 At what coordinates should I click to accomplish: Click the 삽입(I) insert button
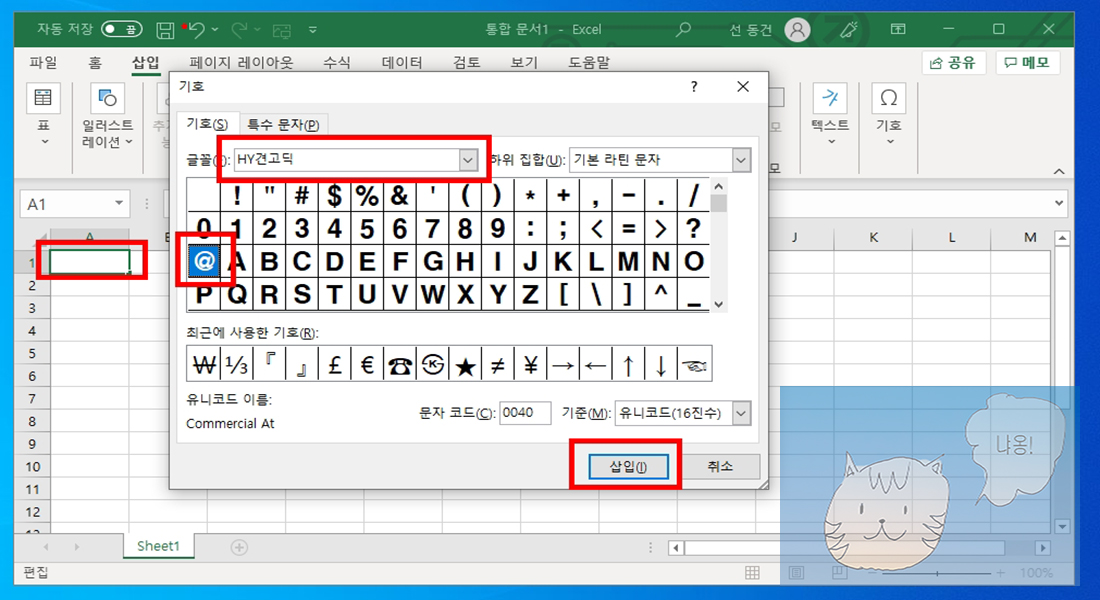pyautogui.click(x=628, y=467)
